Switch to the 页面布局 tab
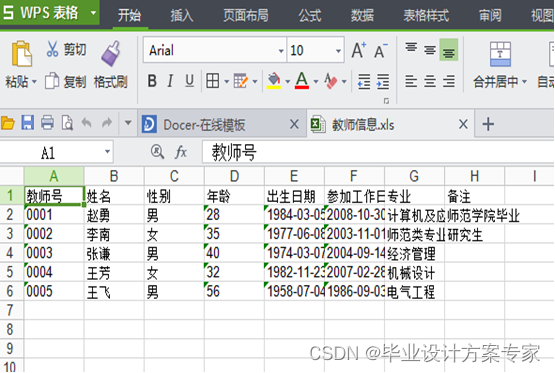 pyautogui.click(x=246, y=15)
